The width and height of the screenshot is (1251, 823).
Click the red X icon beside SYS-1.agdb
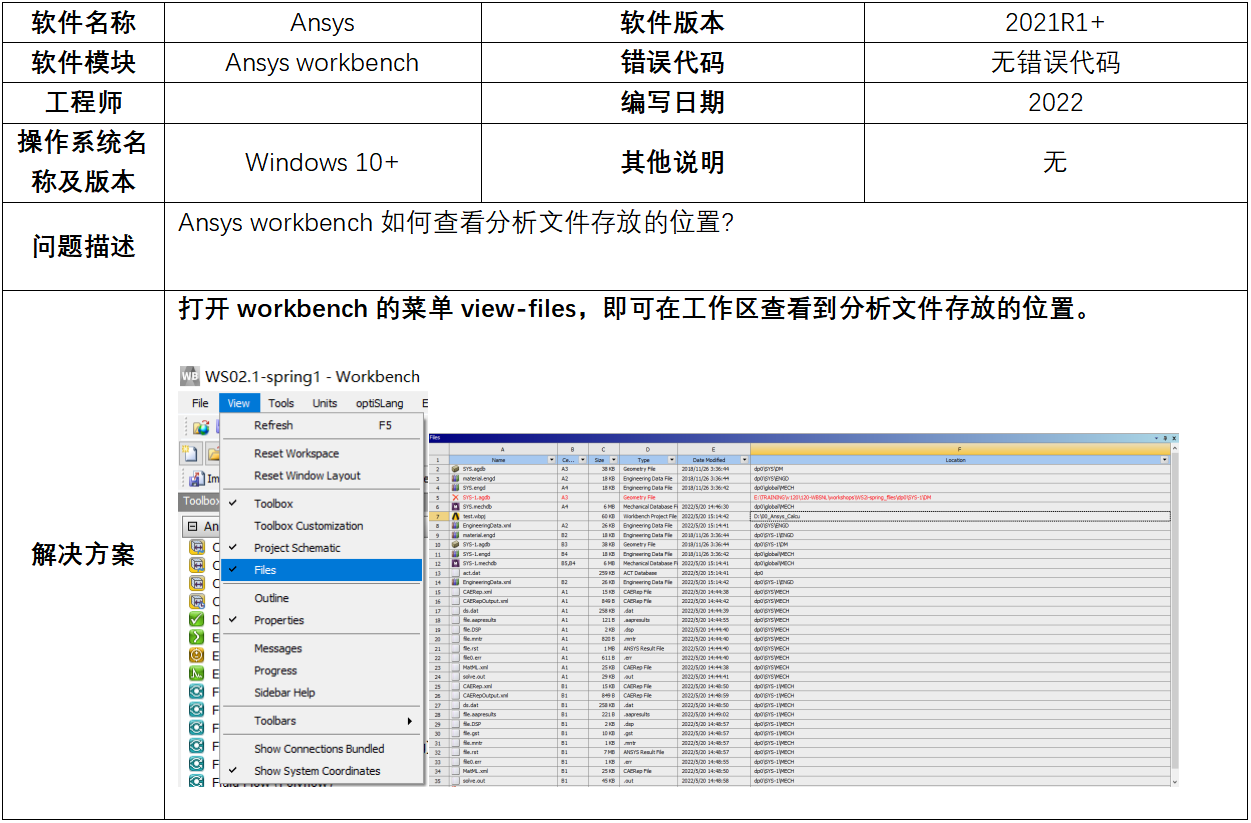coord(455,497)
